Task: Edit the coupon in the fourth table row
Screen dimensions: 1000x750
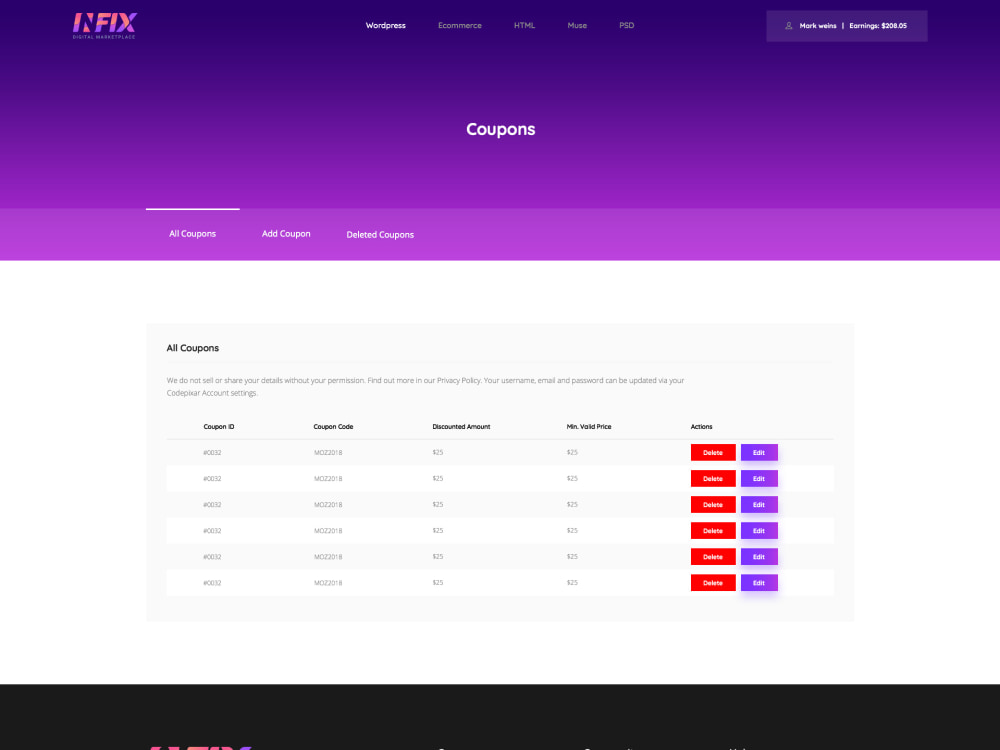Action: (758, 531)
